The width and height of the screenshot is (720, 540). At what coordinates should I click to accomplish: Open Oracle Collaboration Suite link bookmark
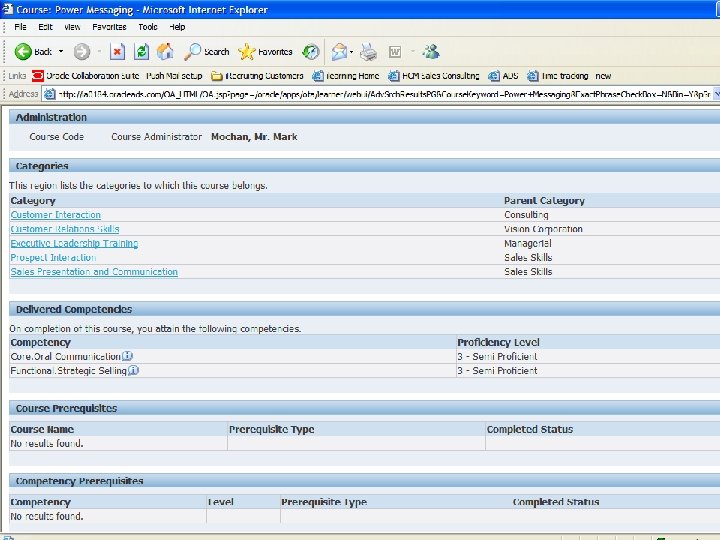click(85, 76)
